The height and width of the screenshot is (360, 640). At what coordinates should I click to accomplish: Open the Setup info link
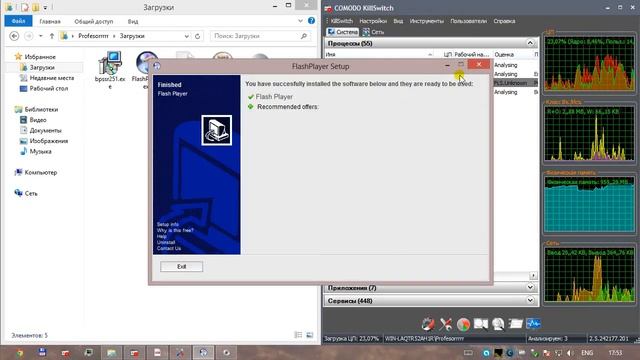click(x=167, y=224)
